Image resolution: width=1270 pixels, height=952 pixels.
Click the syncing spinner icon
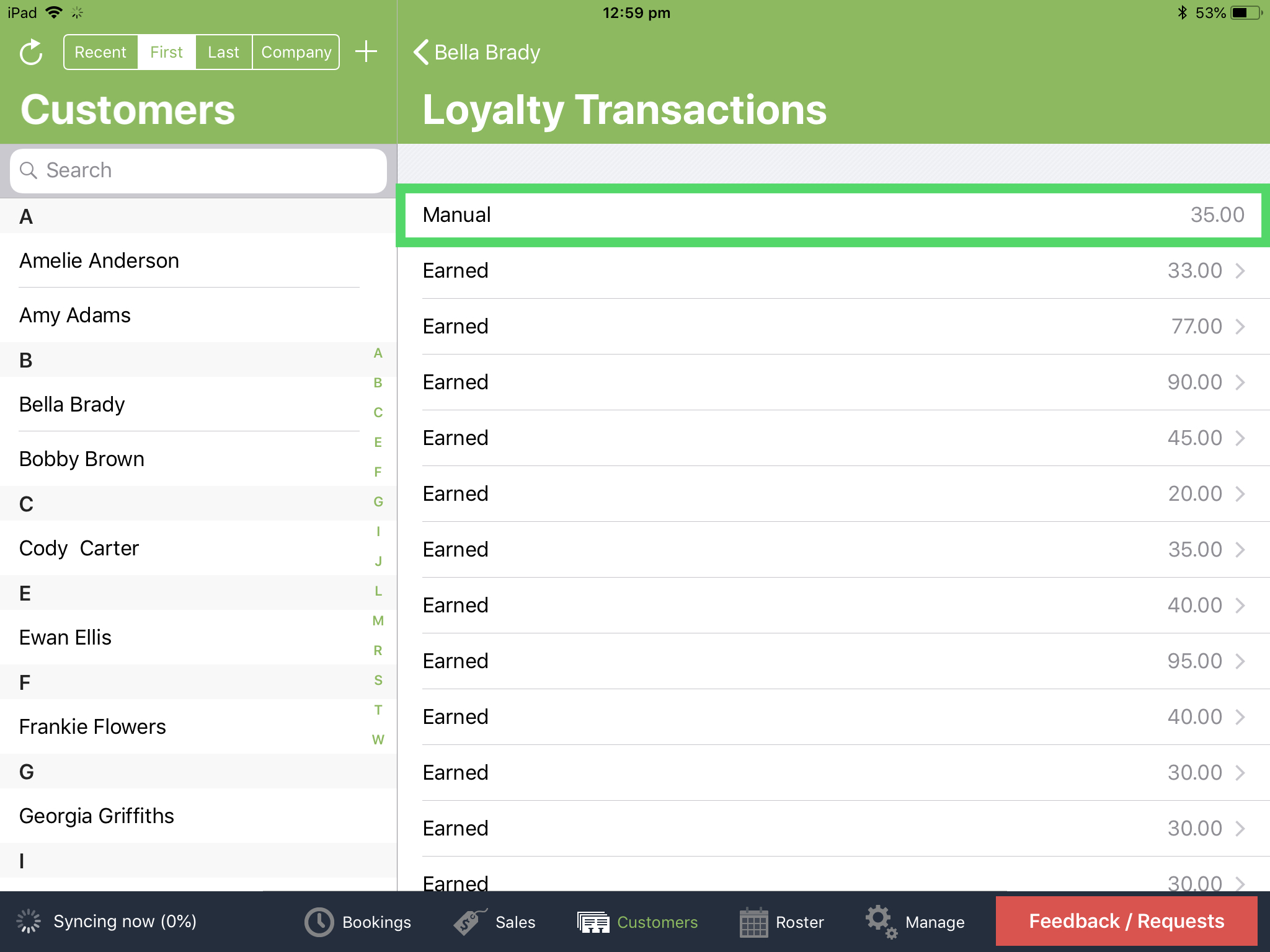[29, 922]
